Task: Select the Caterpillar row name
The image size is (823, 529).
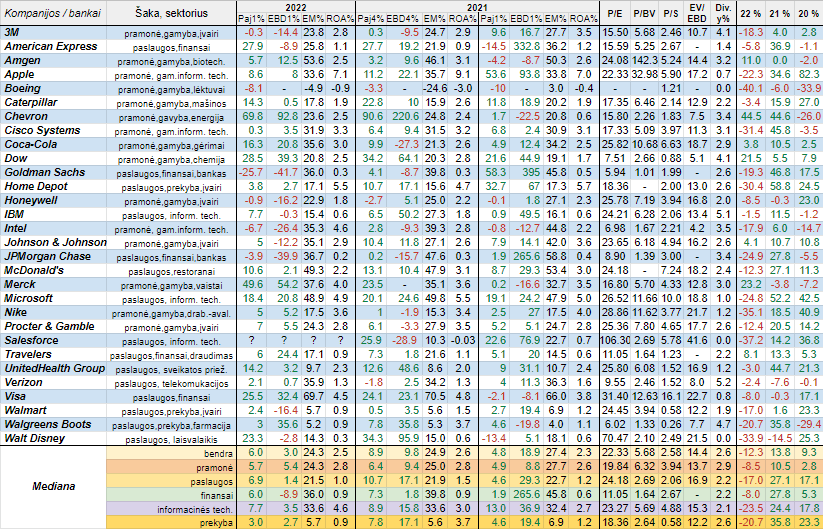Action: [x=54, y=102]
